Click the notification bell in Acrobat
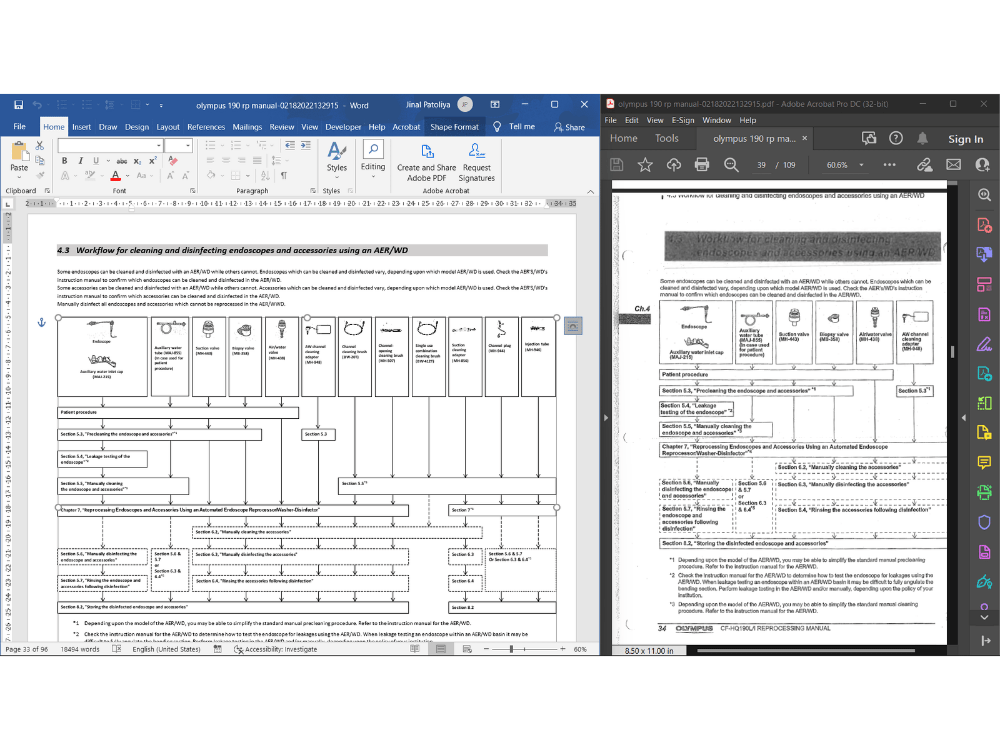 tap(922, 138)
